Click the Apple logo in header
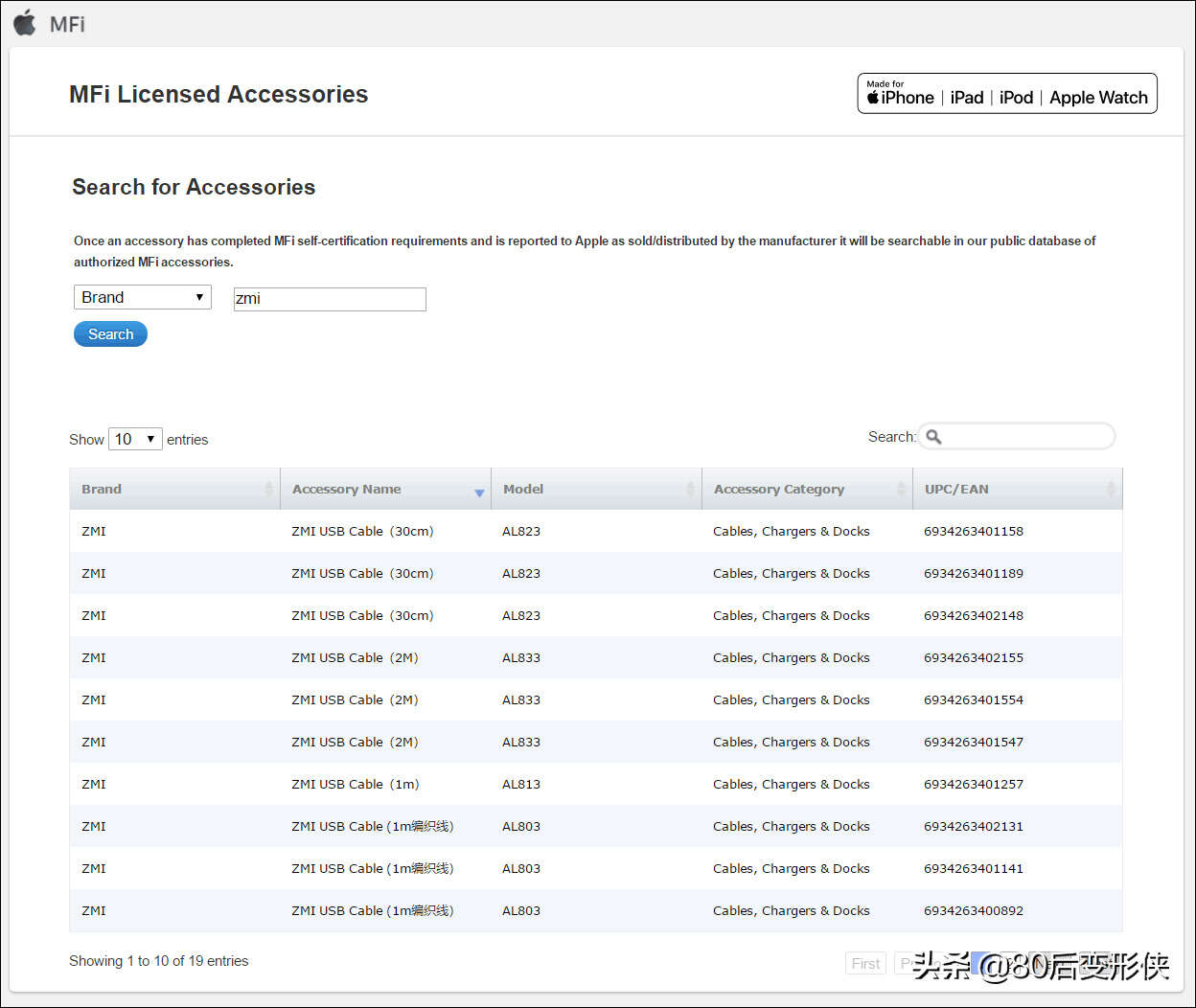The width and height of the screenshot is (1196, 1008). click(x=25, y=22)
